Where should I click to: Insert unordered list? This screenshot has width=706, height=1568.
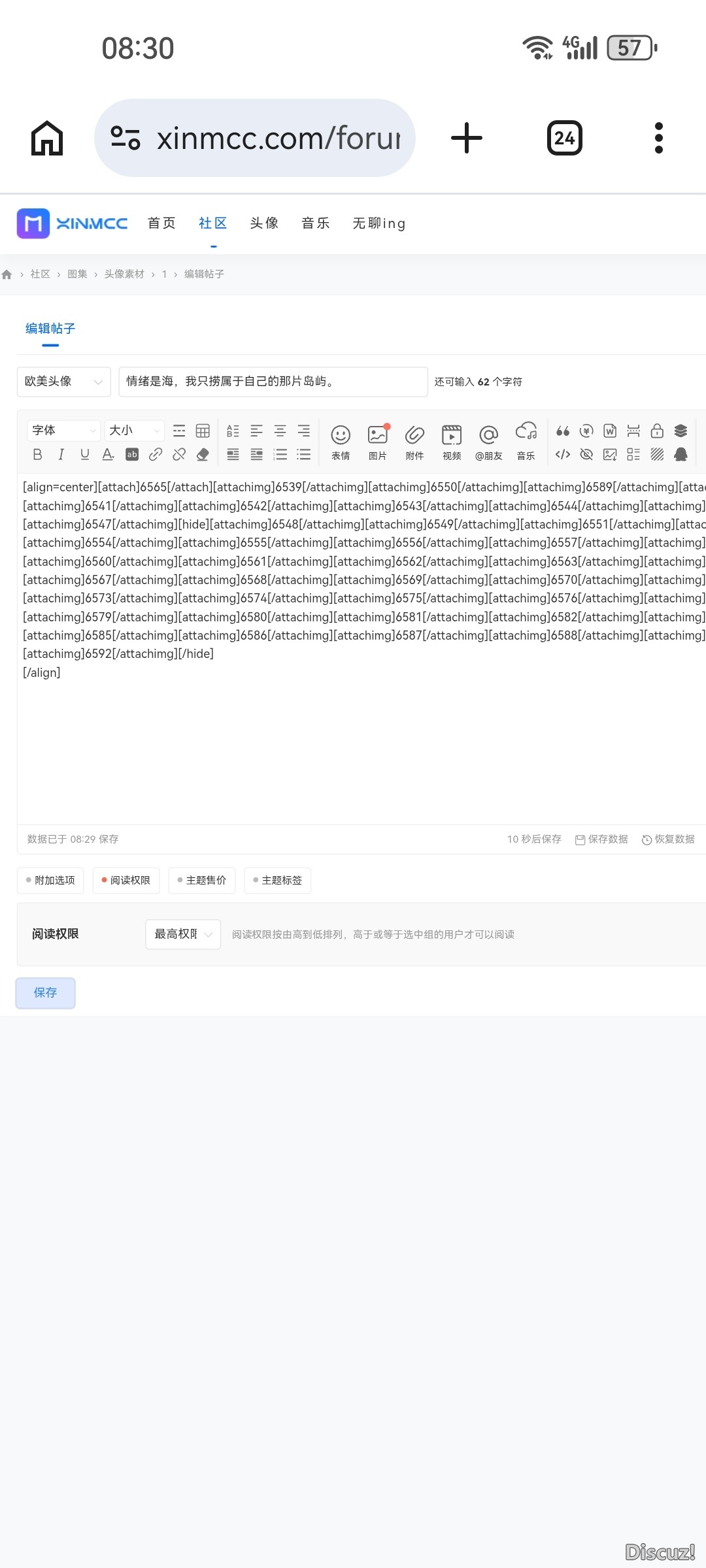pos(303,454)
